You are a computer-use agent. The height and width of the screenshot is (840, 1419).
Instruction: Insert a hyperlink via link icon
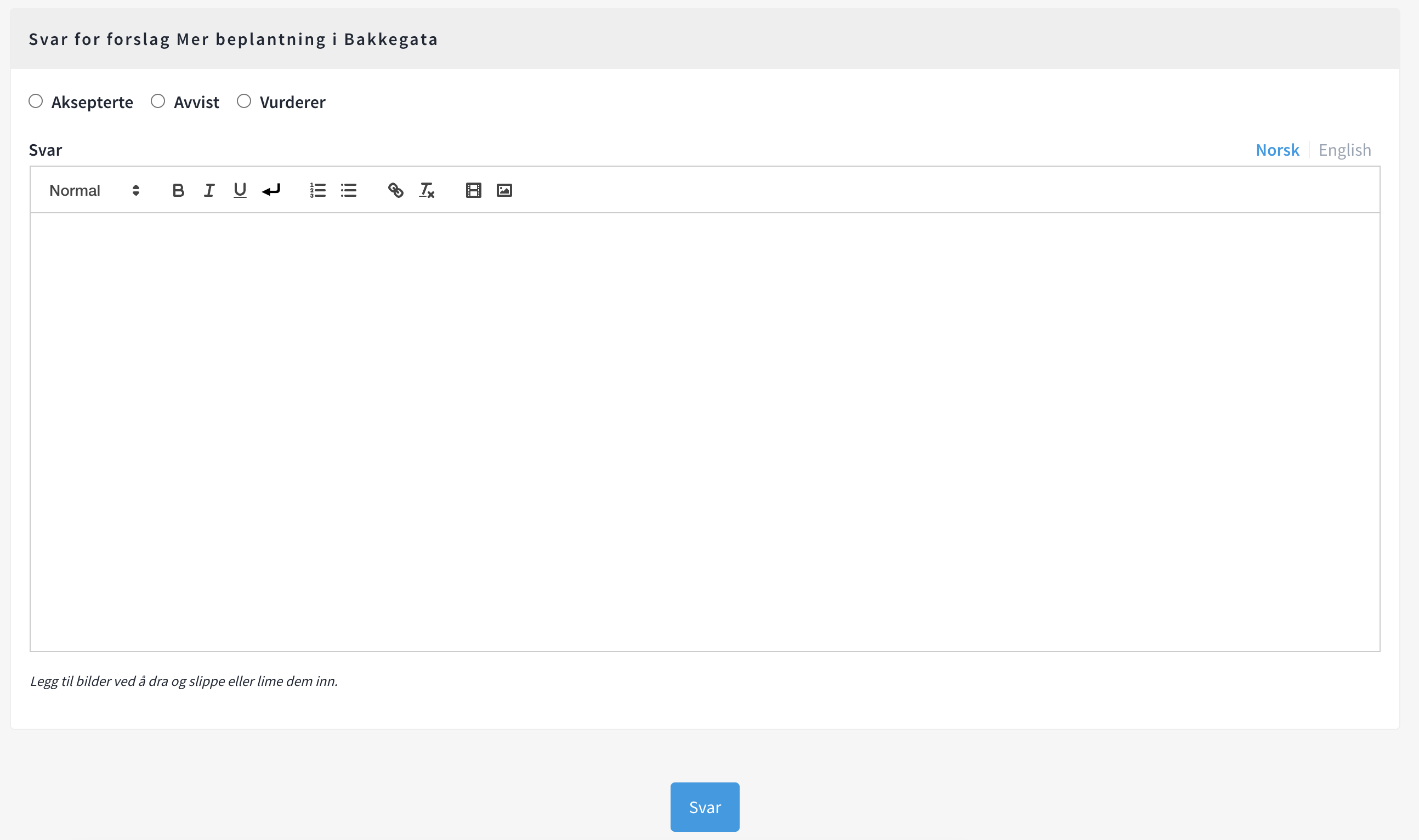coord(396,190)
